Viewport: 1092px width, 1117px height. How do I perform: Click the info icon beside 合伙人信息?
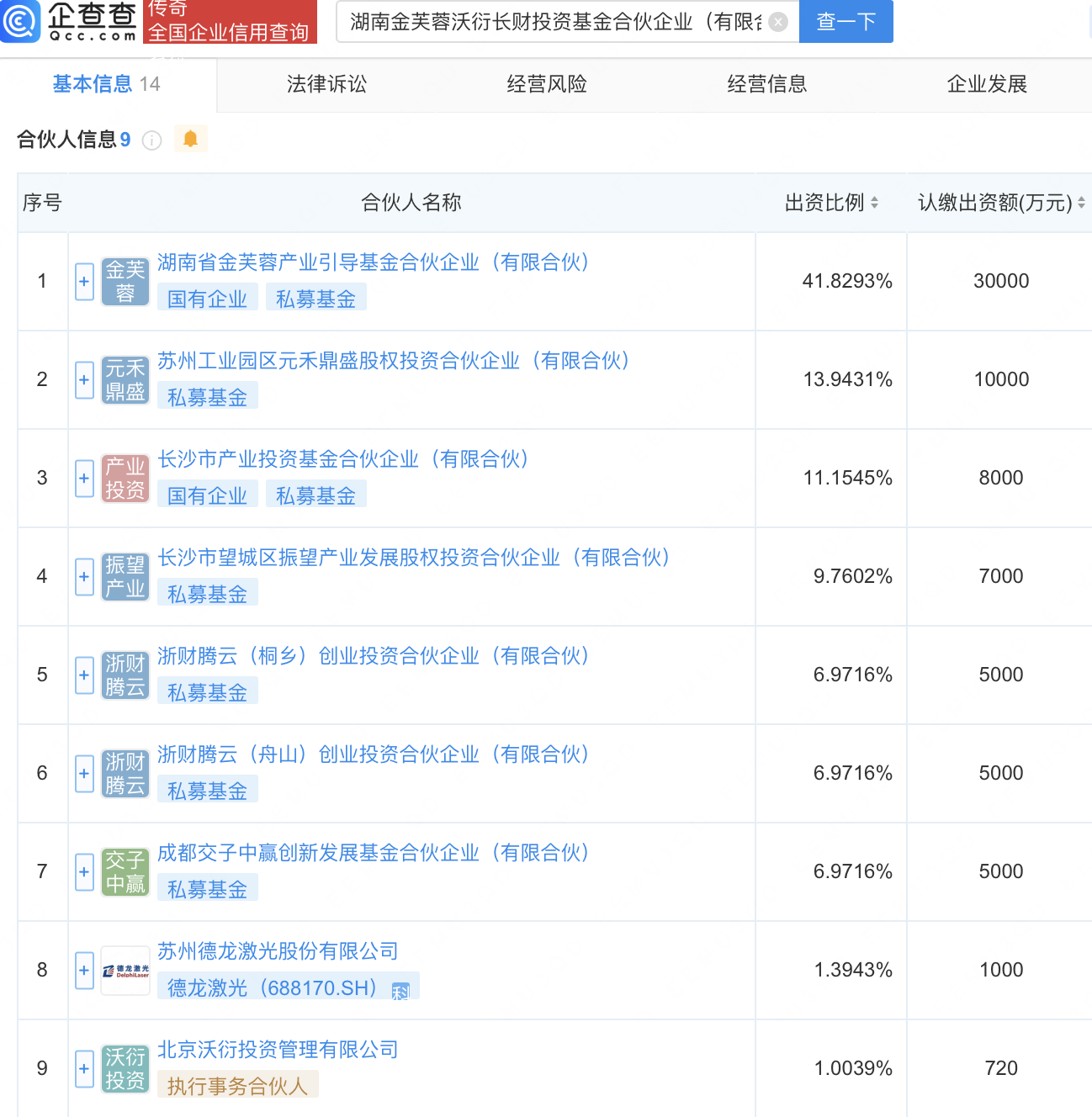(152, 140)
